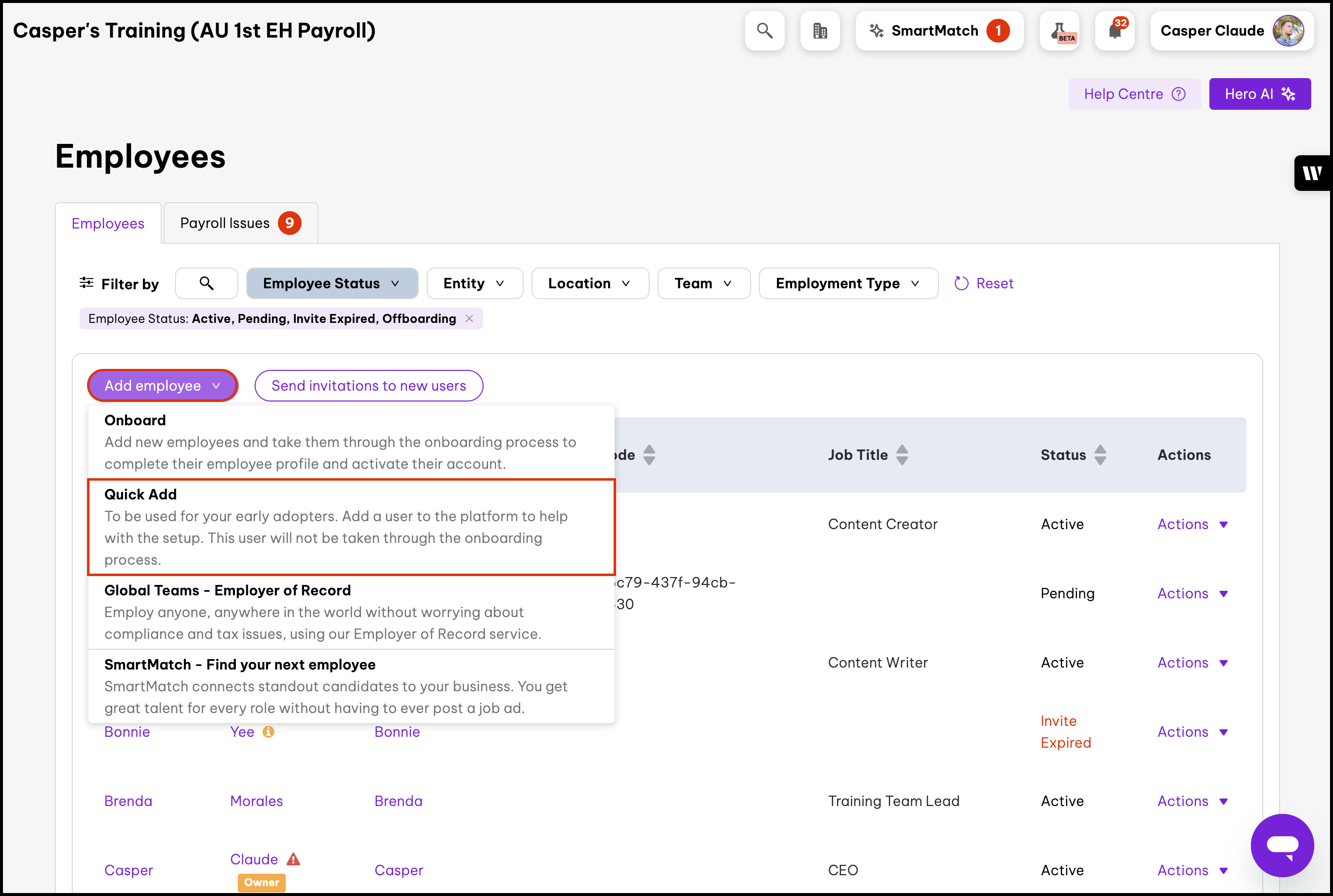Click the filter search magnifier icon

pyautogui.click(x=206, y=283)
